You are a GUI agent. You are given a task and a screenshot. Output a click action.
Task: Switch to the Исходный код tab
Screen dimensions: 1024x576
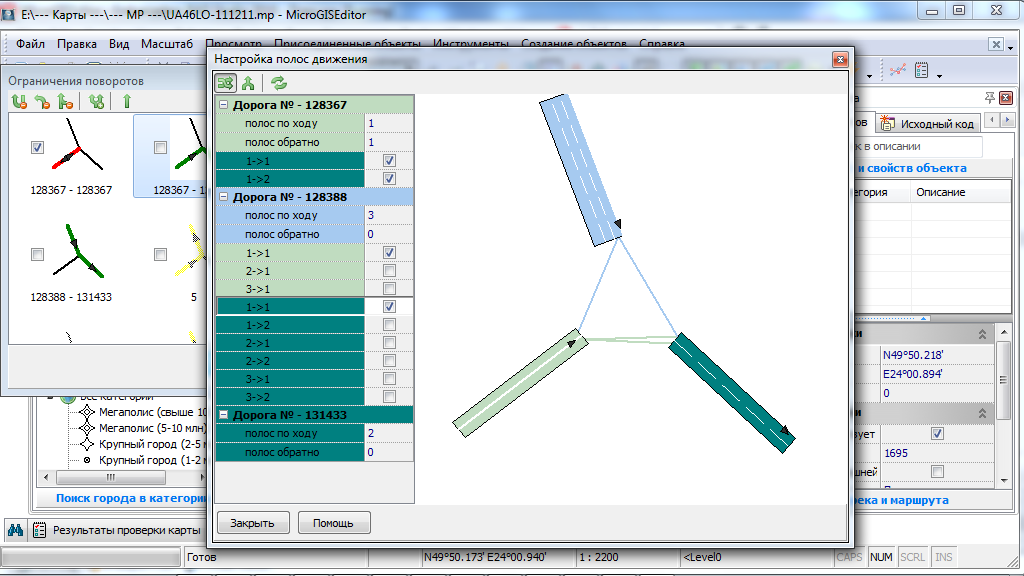pos(928,123)
